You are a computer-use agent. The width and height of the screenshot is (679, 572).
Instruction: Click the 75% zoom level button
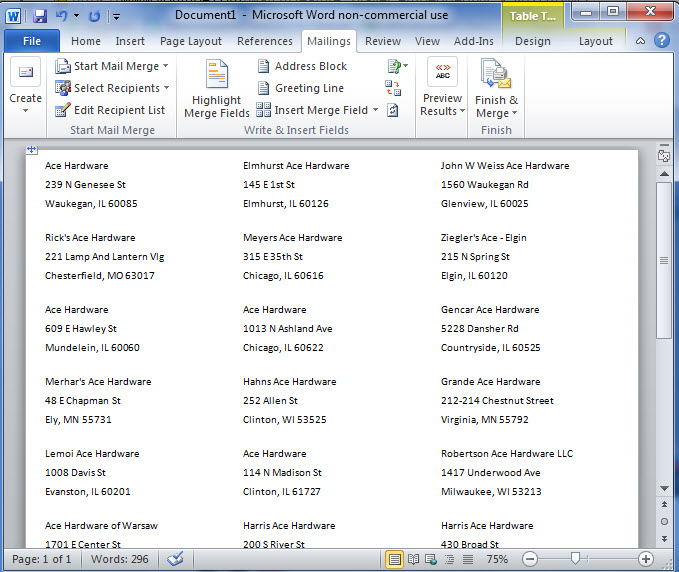497,559
